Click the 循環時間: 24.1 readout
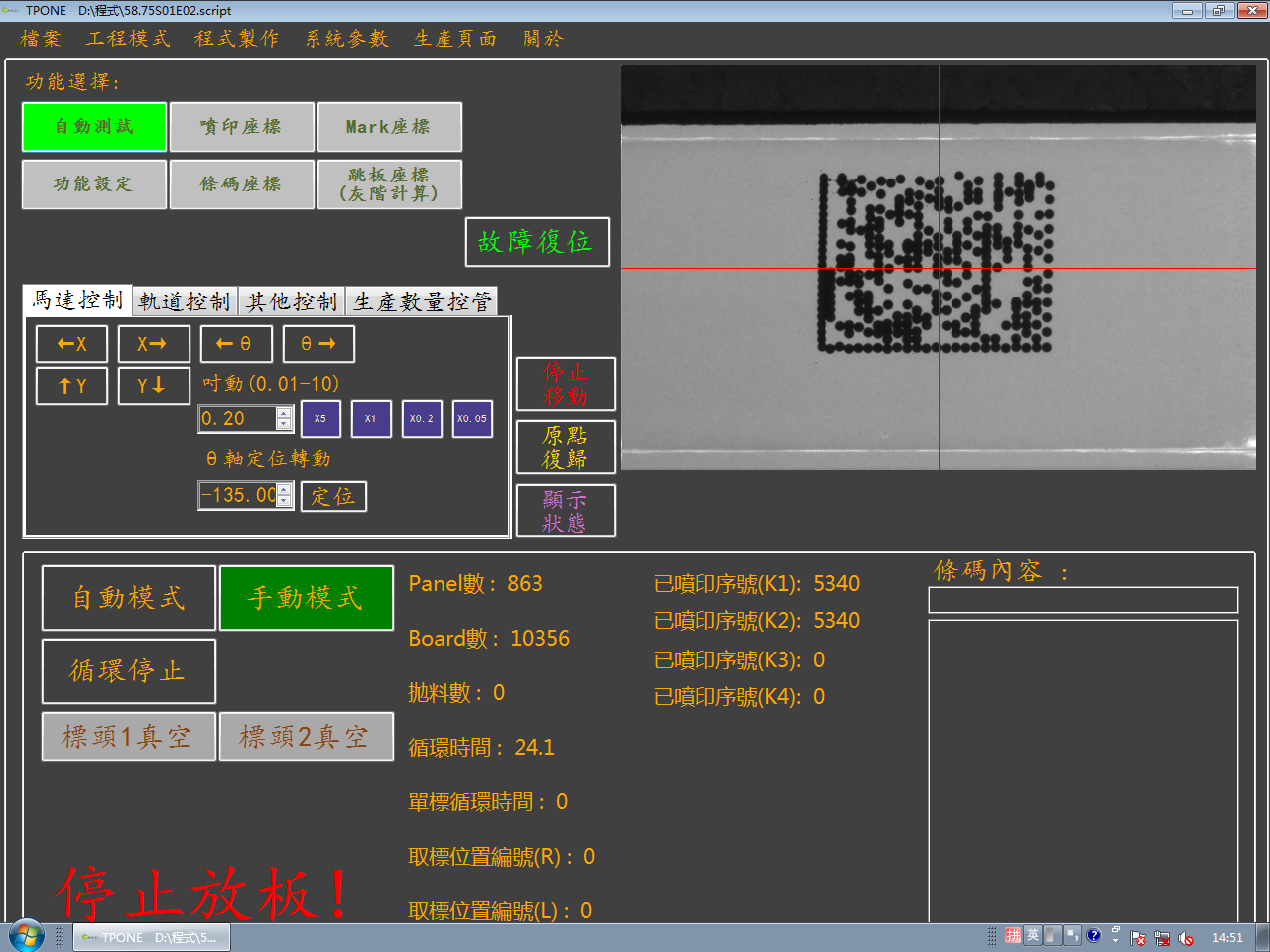The height and width of the screenshot is (952, 1270). [481, 747]
